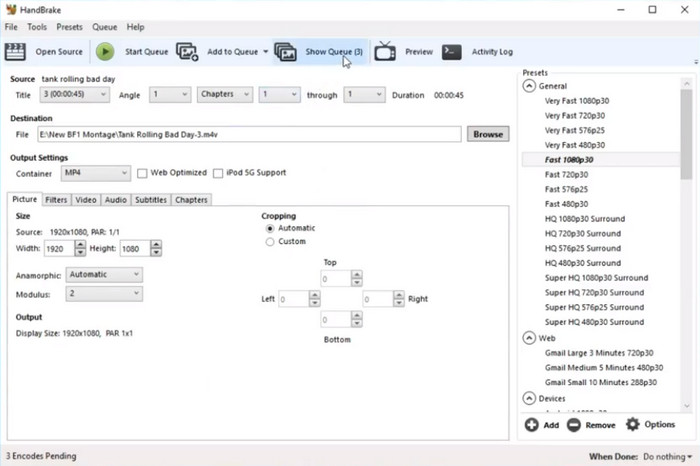Viewport: 700px width, 466px height.
Task: Click the Open Source label
Action: (59, 52)
